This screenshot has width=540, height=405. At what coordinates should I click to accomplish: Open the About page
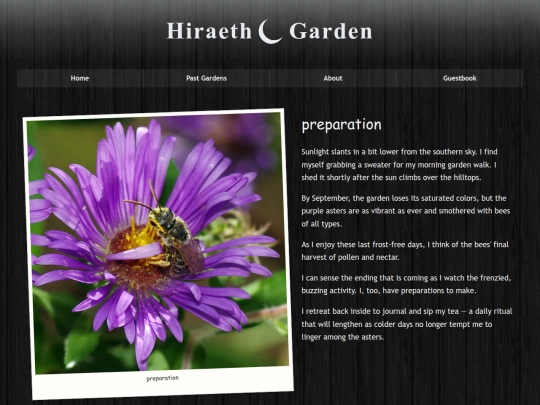tap(333, 78)
